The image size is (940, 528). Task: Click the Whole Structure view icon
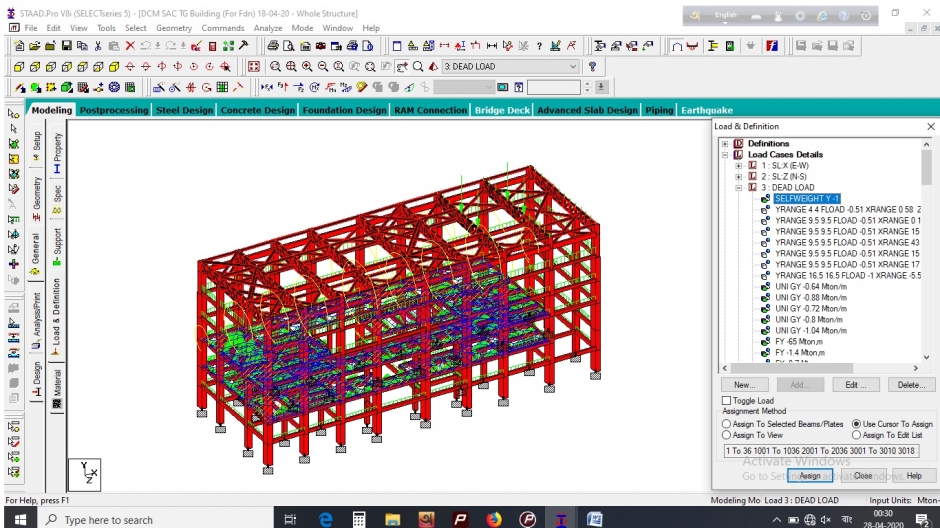click(254, 67)
